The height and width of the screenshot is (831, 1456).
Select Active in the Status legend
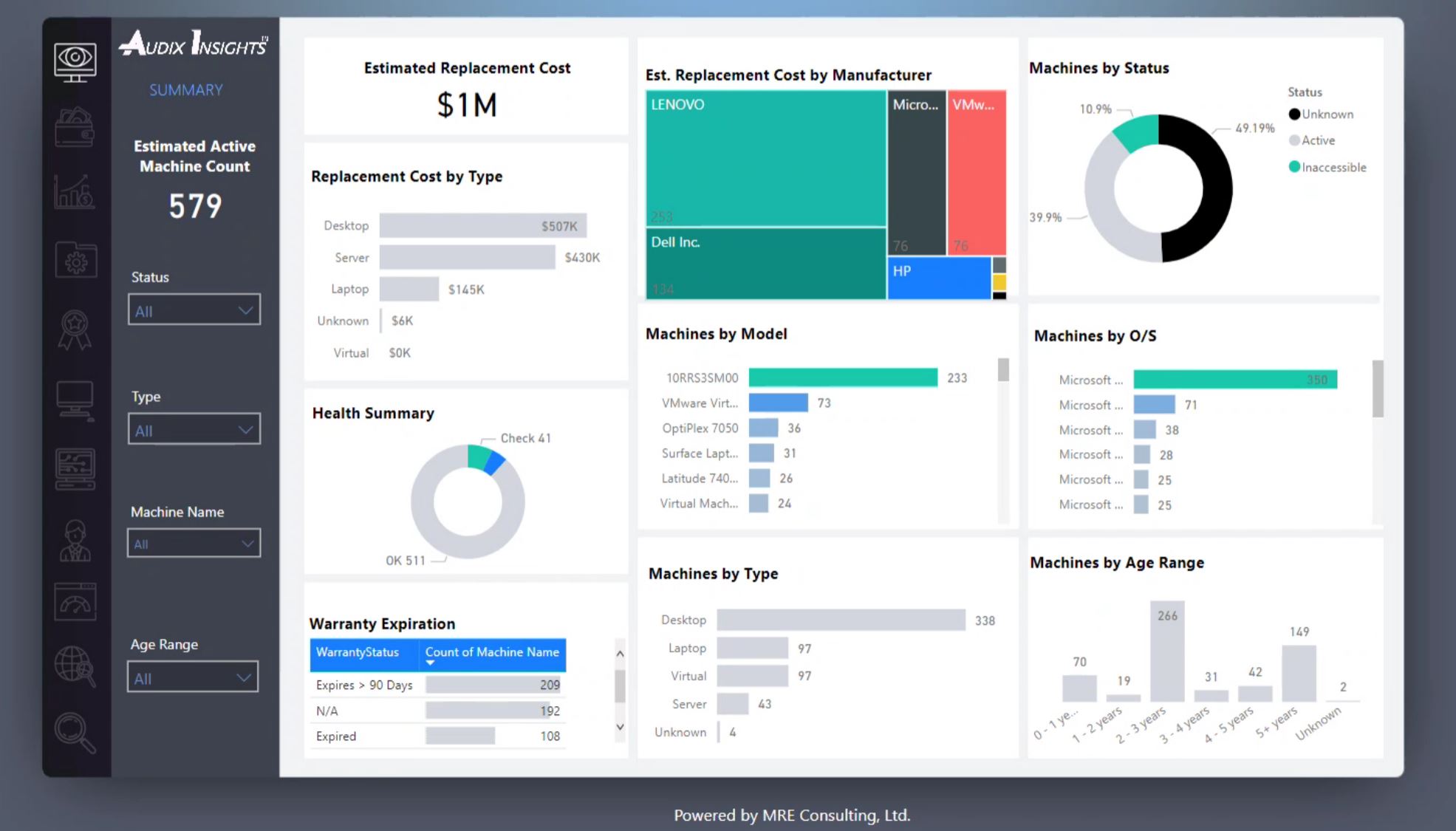(1311, 140)
